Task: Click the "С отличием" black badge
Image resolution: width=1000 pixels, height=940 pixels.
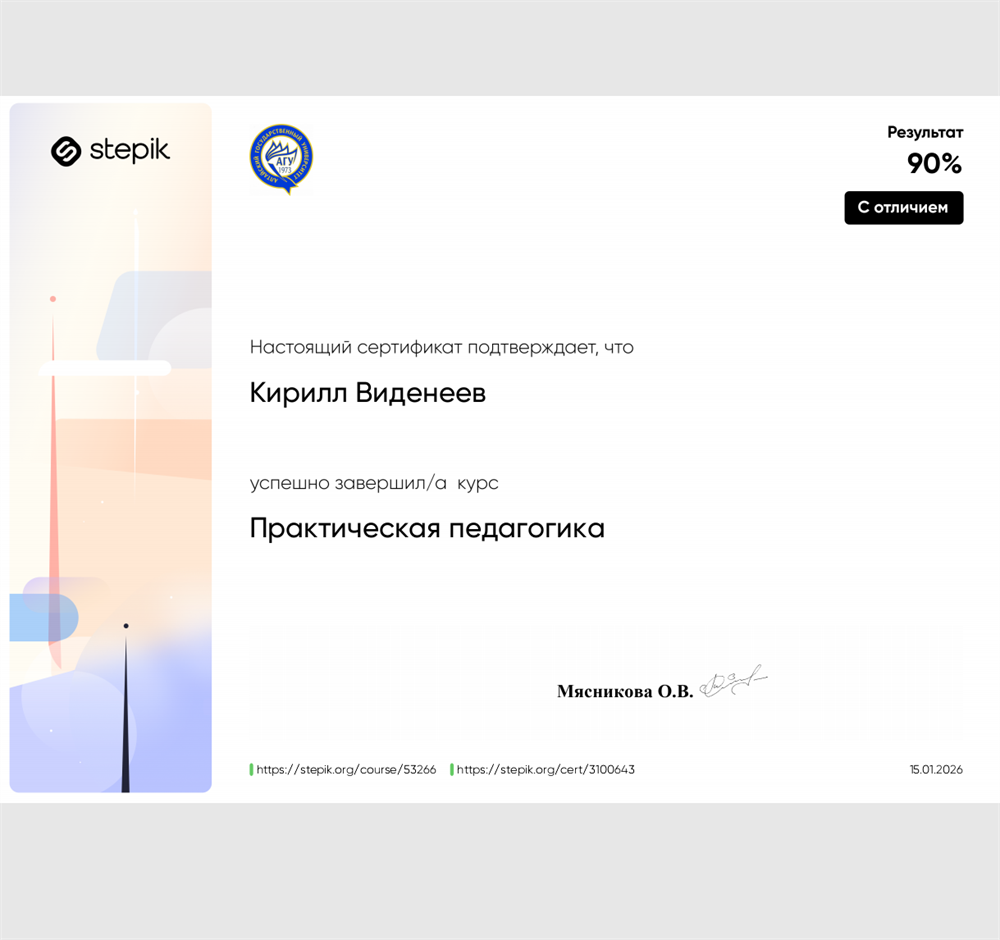Action: tap(904, 208)
